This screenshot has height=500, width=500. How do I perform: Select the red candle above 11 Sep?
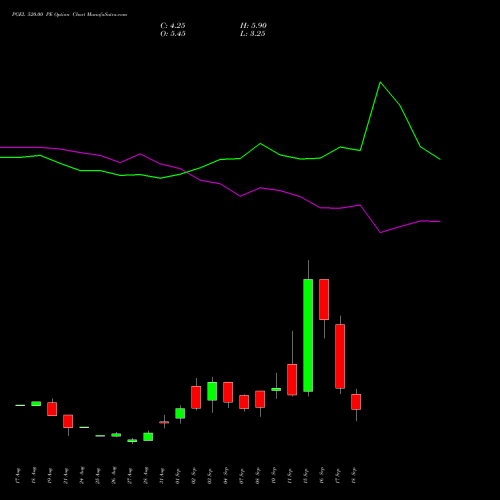pos(292,380)
